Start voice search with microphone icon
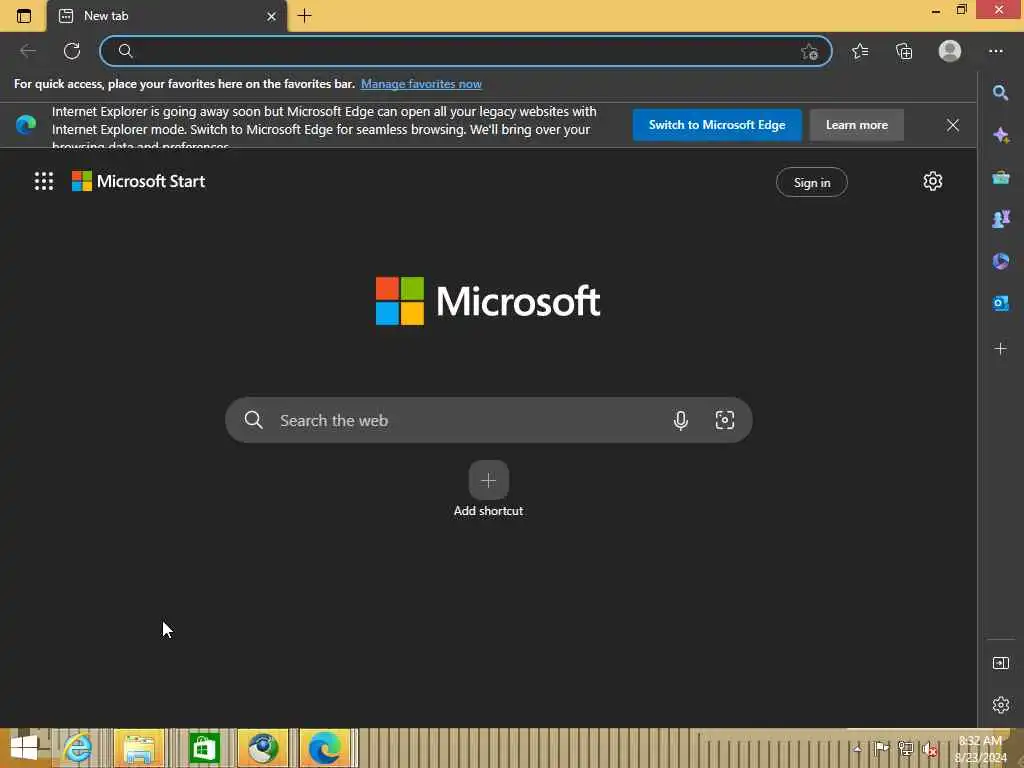Image resolution: width=1024 pixels, height=768 pixels. coord(680,420)
